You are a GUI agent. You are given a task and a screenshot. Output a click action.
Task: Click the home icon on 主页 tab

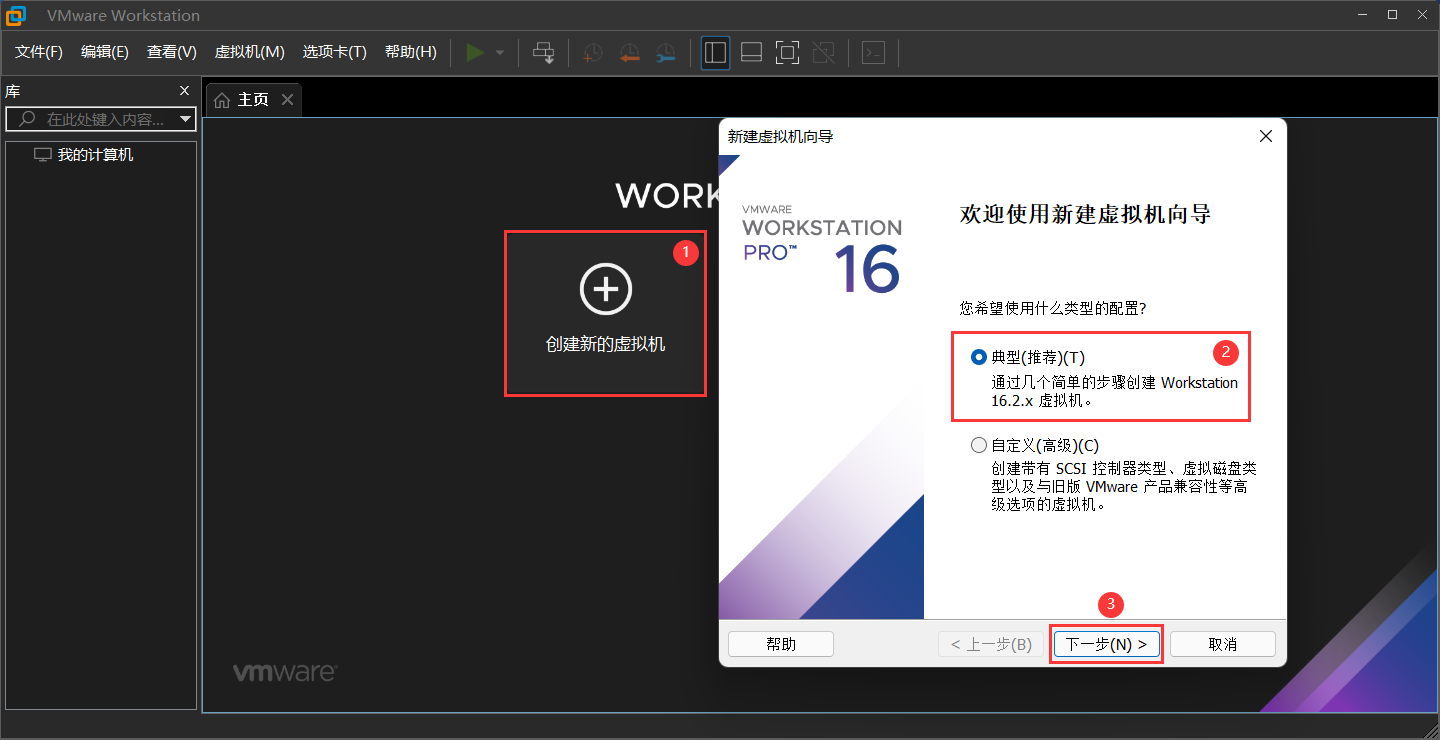point(222,100)
